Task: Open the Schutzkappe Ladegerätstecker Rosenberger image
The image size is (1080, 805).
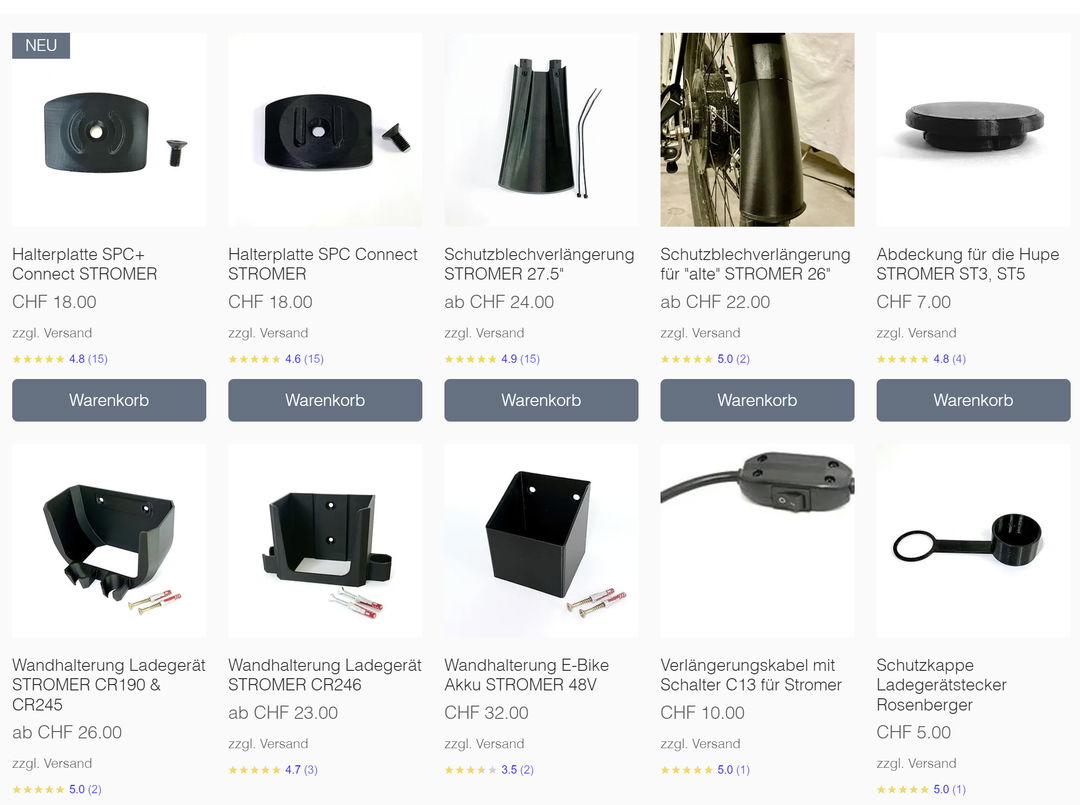Action: 973,541
